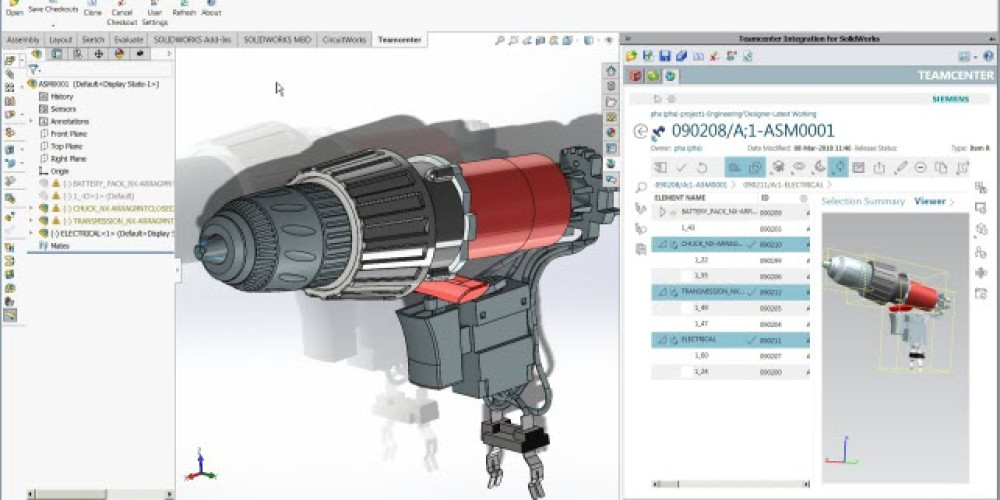Expand the TRANSMISSION_NX-ARRAGMNT tree node

[31, 221]
